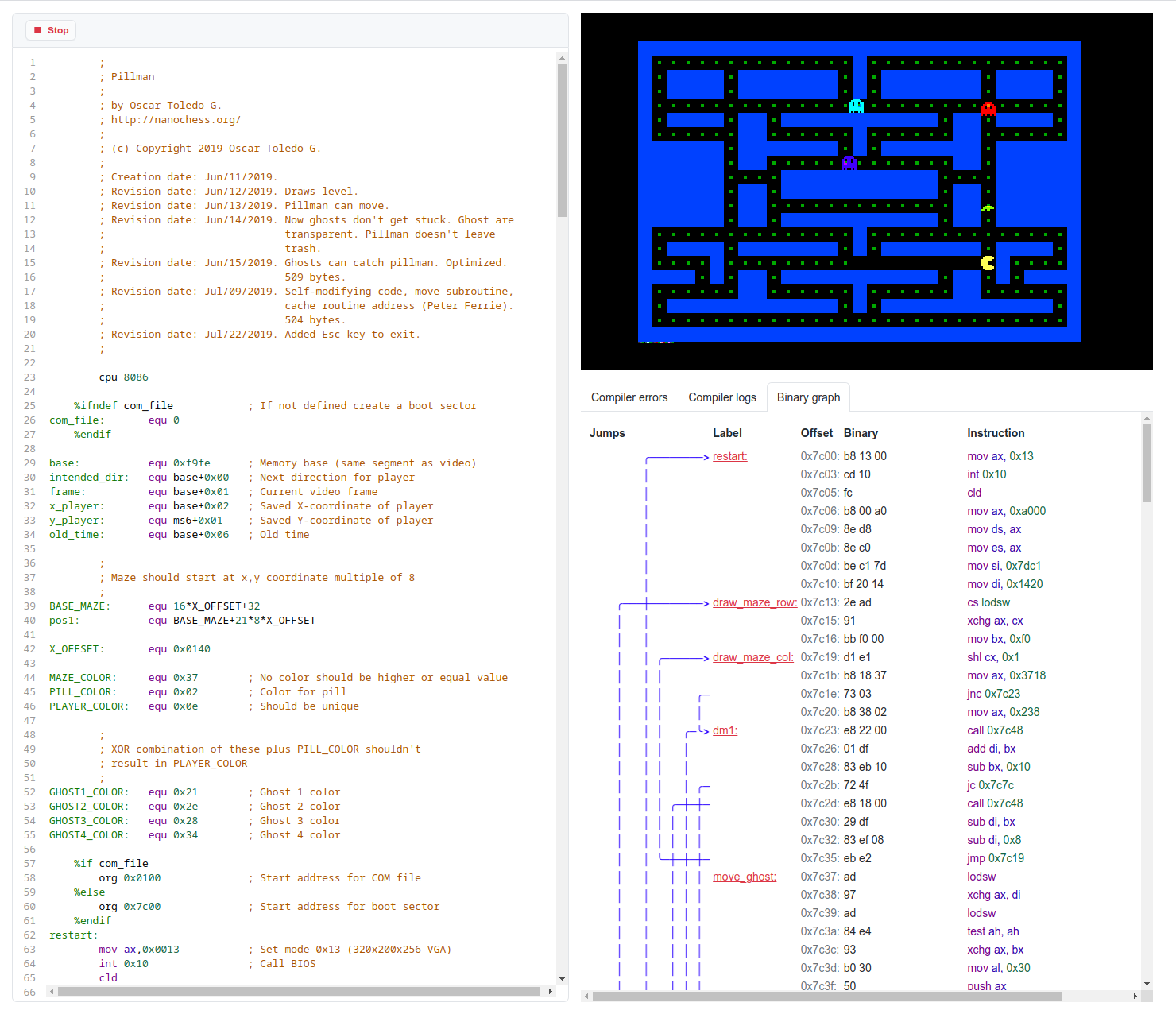Click the 'mov di, 0x1420' instruction
This screenshot has width=1176, height=1018.
[x=1004, y=584]
